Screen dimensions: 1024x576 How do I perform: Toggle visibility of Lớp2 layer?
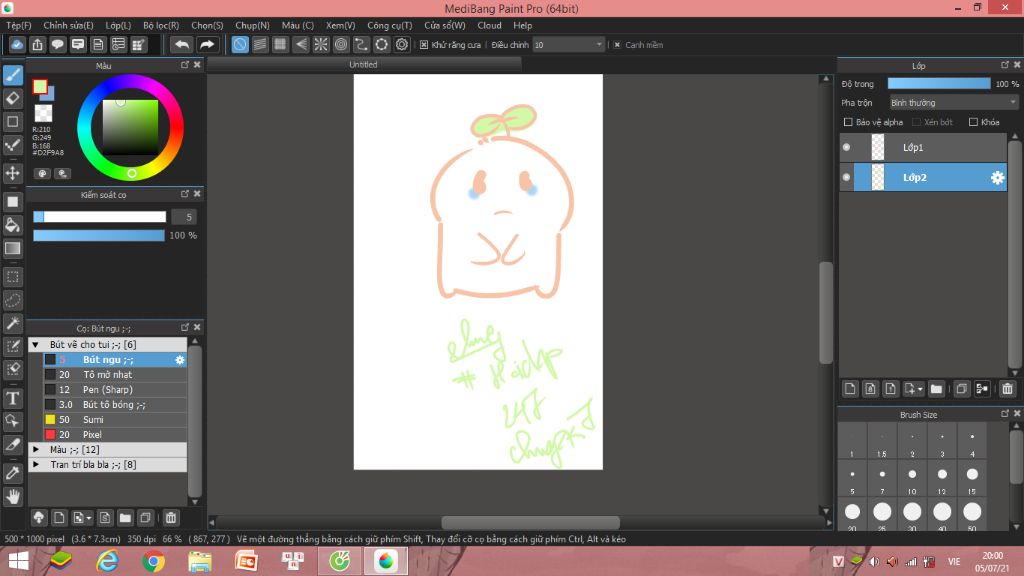pos(846,178)
